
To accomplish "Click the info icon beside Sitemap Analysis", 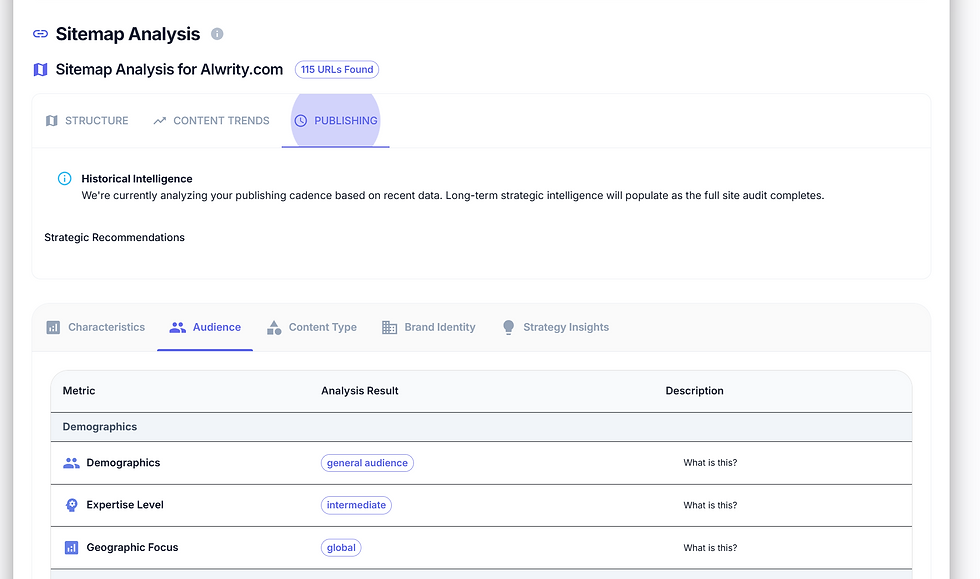I will (217, 34).
